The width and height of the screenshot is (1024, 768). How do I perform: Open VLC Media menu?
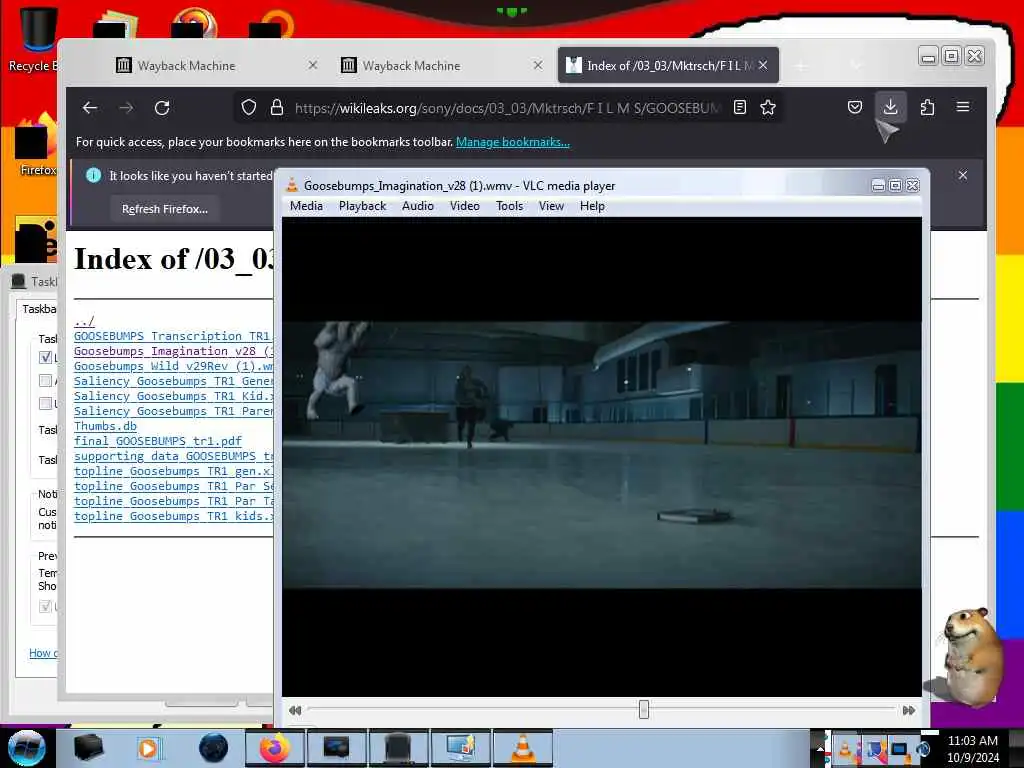[x=306, y=206]
